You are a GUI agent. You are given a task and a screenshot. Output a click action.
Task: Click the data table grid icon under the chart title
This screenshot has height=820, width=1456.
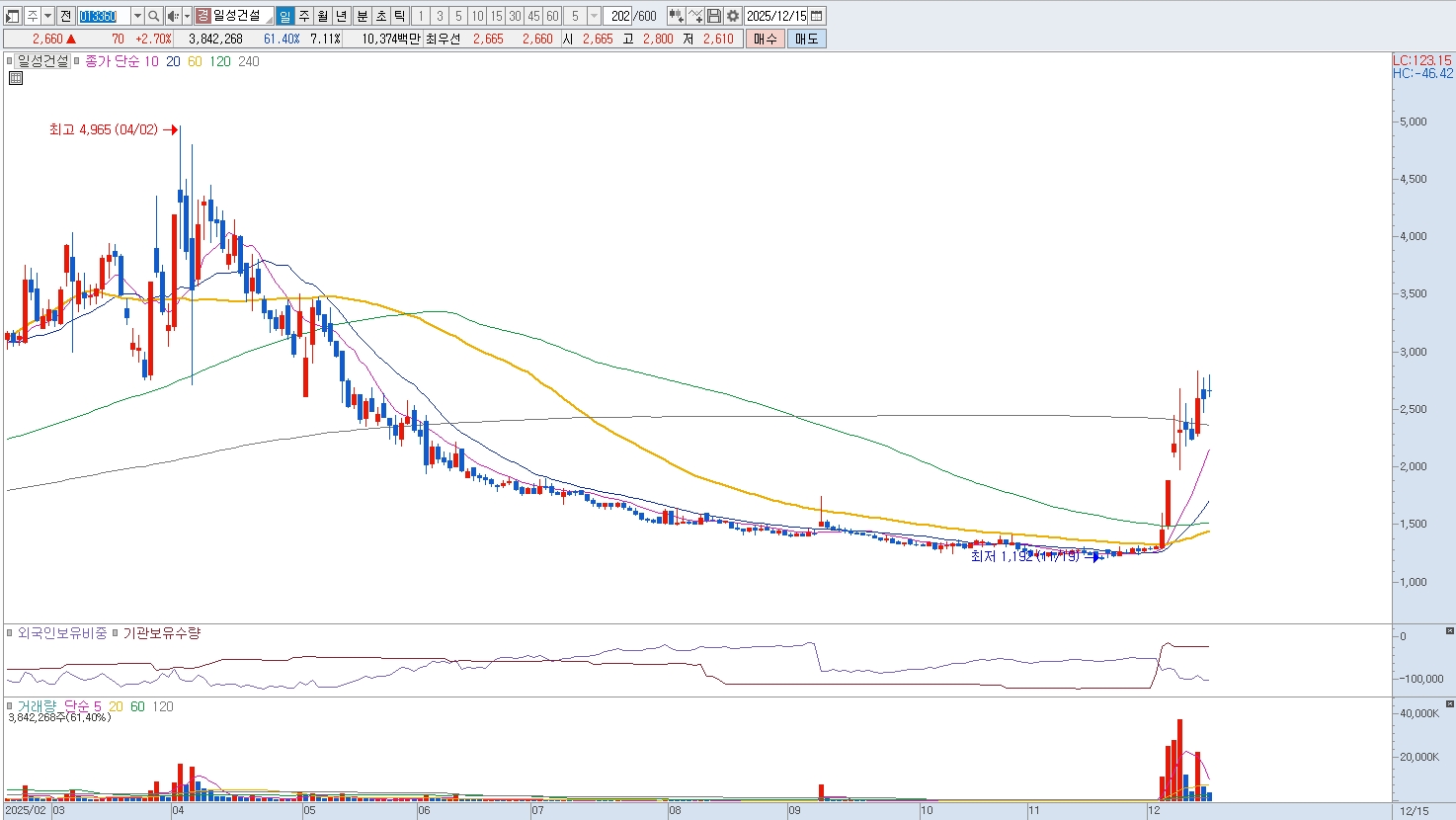pos(16,78)
